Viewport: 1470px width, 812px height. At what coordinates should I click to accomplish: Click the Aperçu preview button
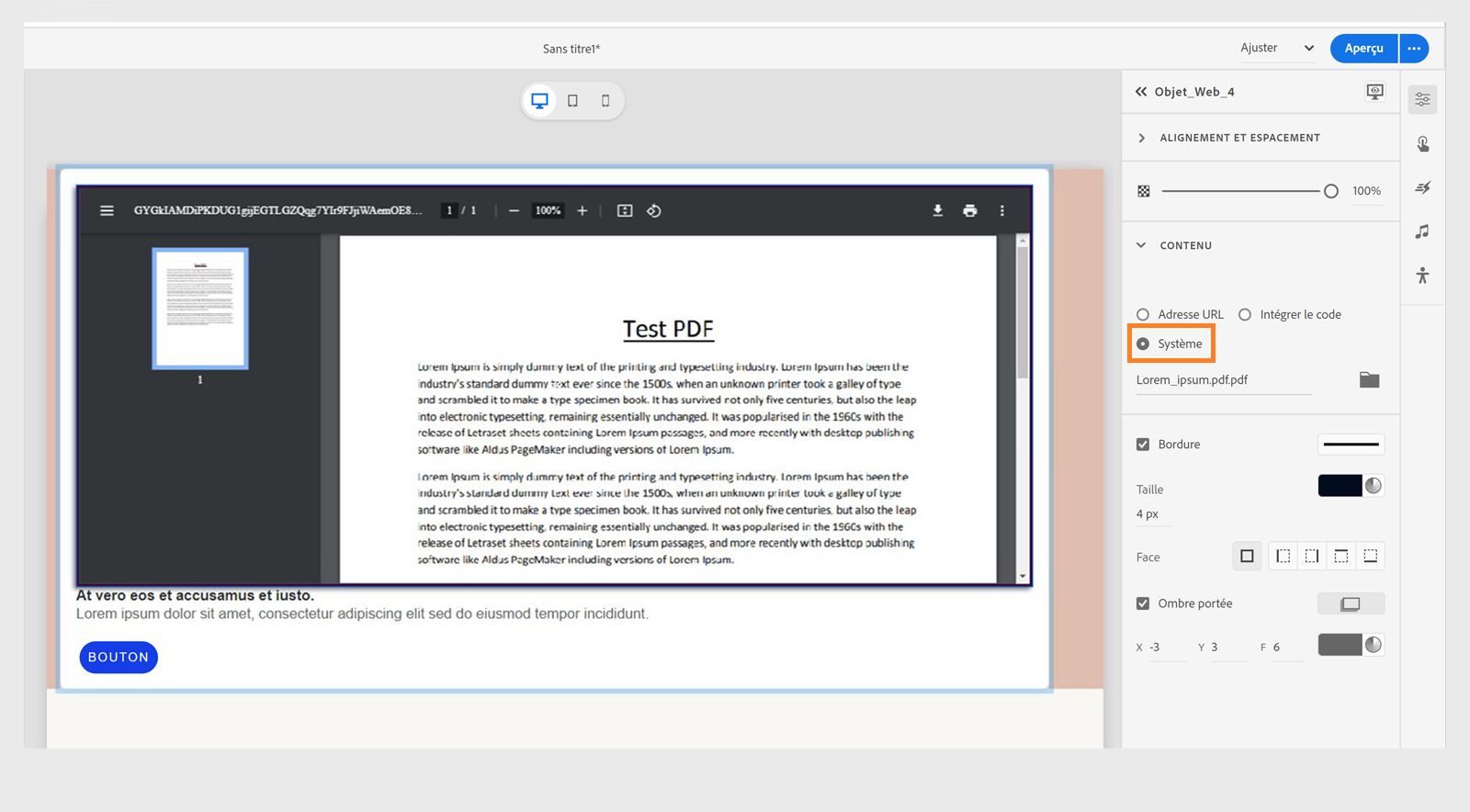pos(1363,48)
